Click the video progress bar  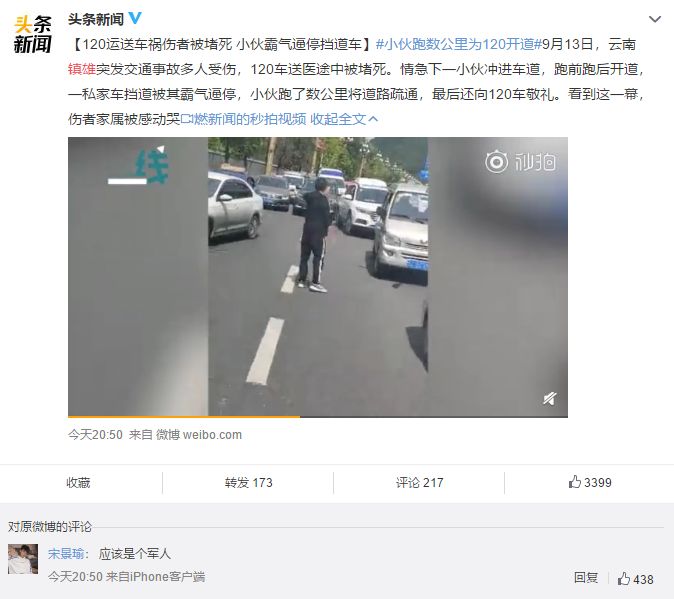click(318, 416)
